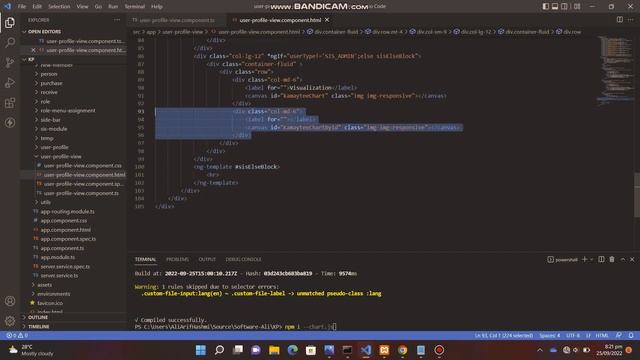Change indentation via Spaces: 4
This screenshot has height=360, width=640.
point(549,335)
